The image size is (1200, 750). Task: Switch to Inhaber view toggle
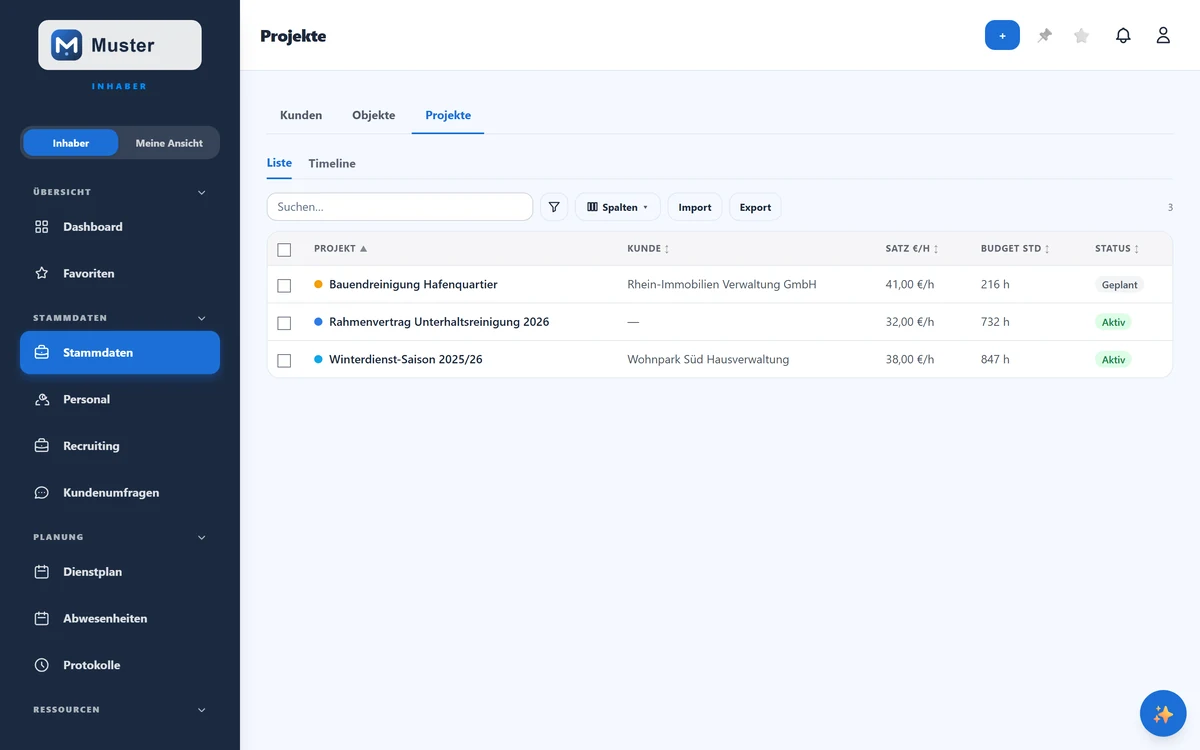(71, 143)
